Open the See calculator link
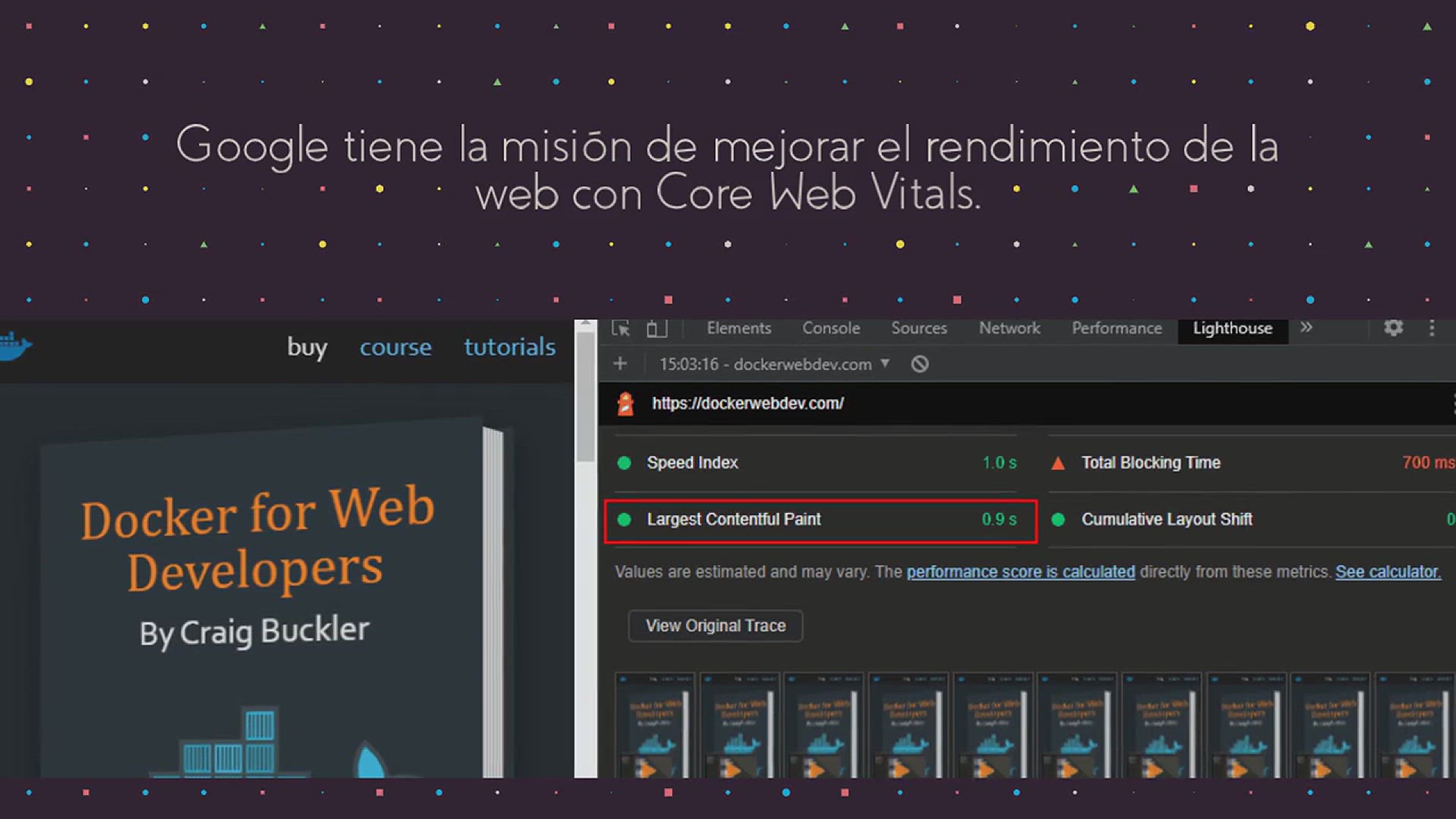 [1387, 572]
